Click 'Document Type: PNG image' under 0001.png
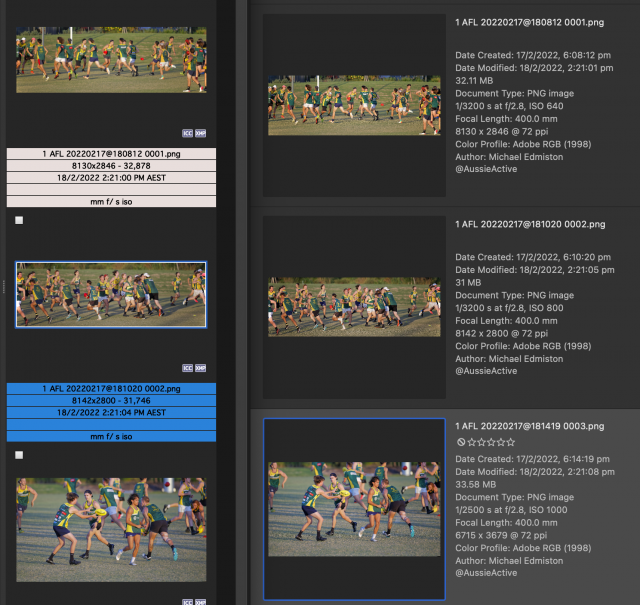 point(514,93)
